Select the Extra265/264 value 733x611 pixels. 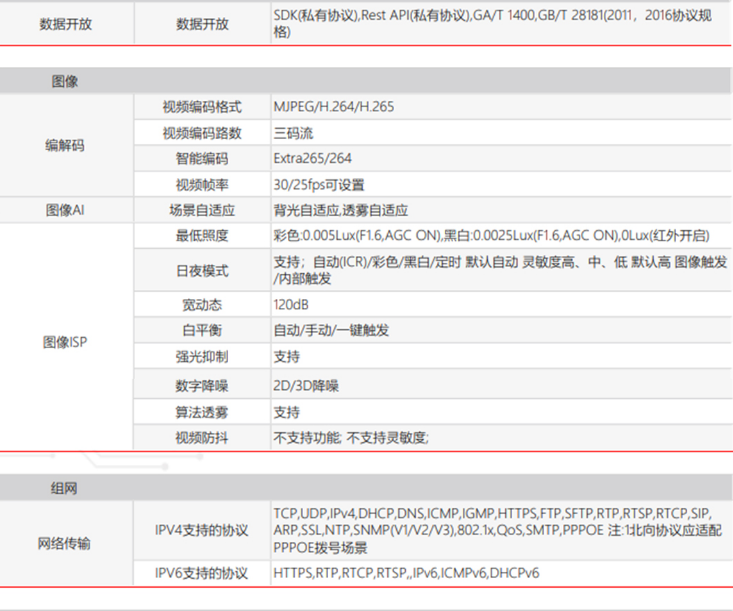point(312,158)
